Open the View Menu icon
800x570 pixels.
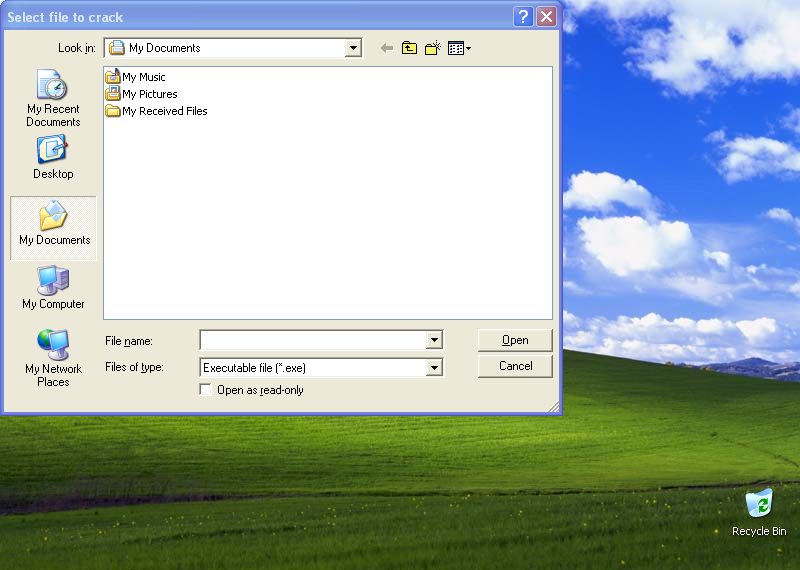pos(459,48)
